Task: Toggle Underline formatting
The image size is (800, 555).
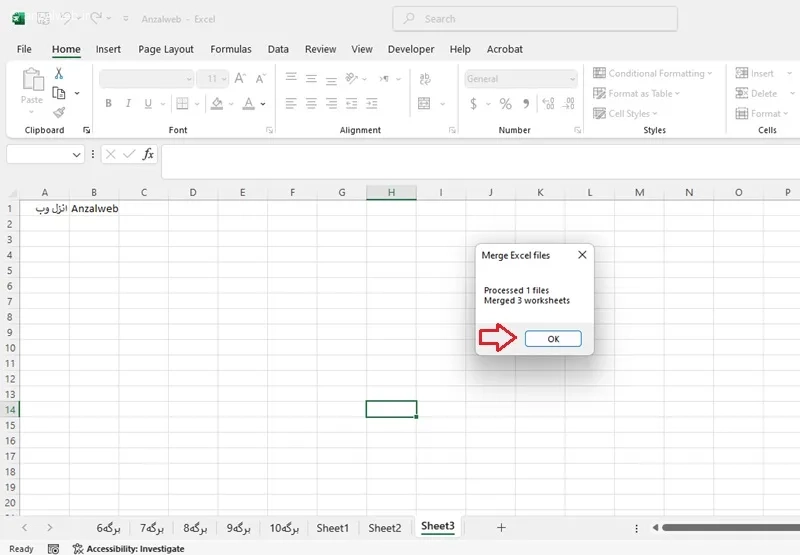Action: 148,104
